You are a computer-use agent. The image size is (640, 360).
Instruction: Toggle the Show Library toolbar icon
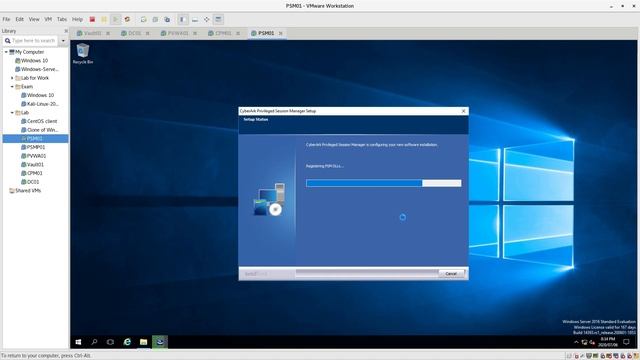pyautogui.click(x=183, y=19)
